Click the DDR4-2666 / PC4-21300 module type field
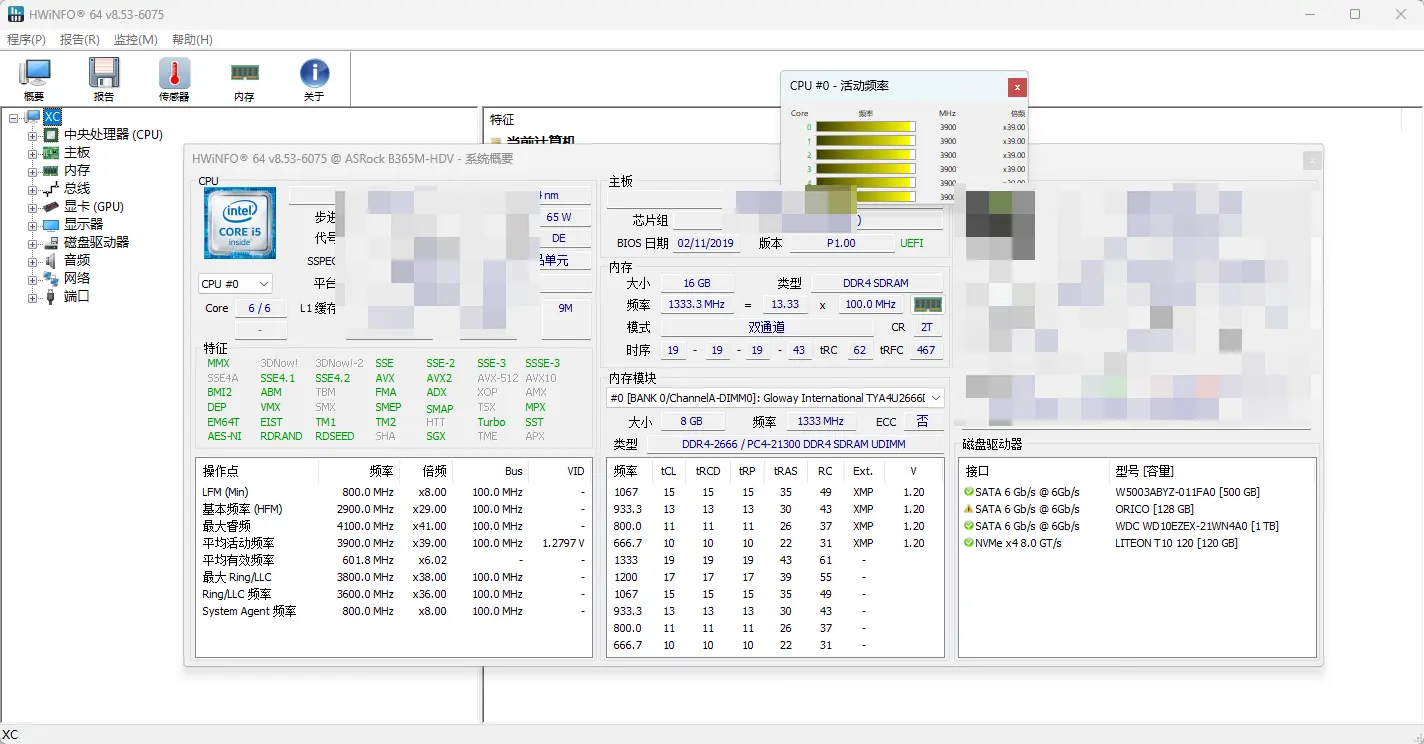Image resolution: width=1424 pixels, height=744 pixels. click(794, 444)
